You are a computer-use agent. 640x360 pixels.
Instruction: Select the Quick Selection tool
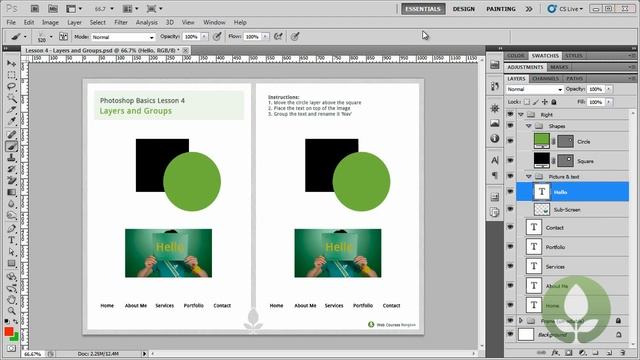(x=11, y=98)
